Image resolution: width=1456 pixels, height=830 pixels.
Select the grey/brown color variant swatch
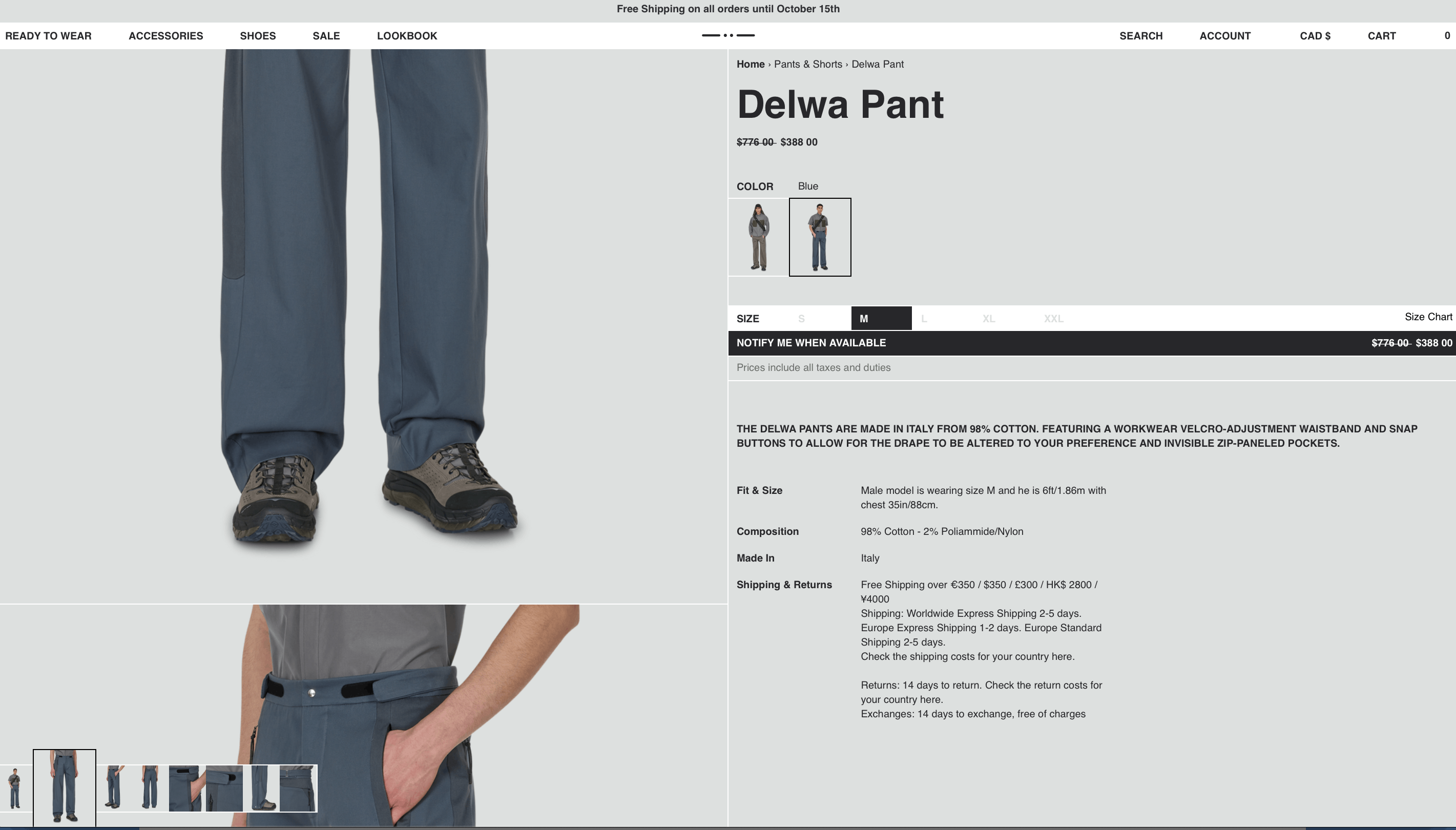[x=759, y=237]
